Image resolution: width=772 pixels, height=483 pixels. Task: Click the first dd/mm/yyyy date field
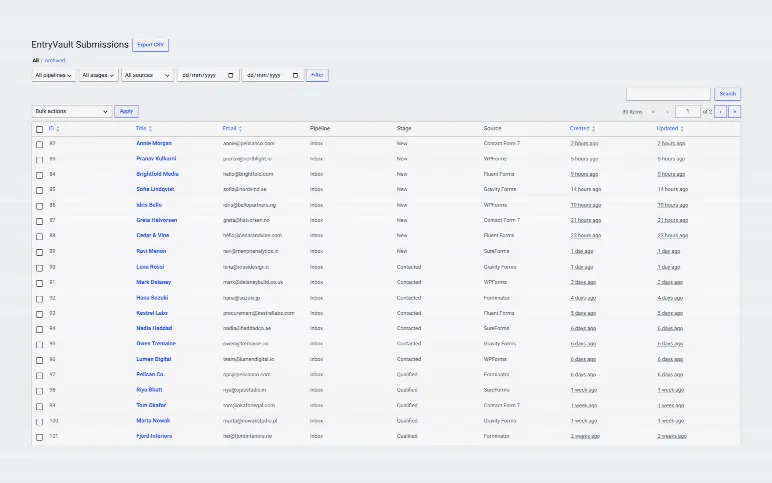point(208,75)
